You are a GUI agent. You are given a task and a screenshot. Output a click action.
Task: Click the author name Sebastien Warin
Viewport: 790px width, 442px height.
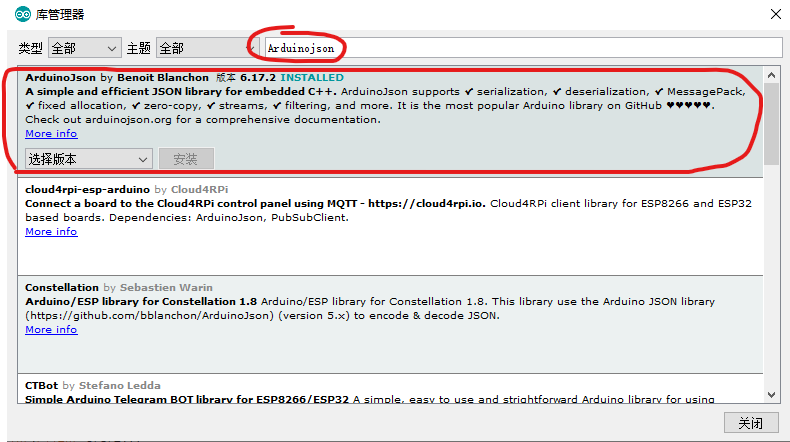[x=166, y=288]
